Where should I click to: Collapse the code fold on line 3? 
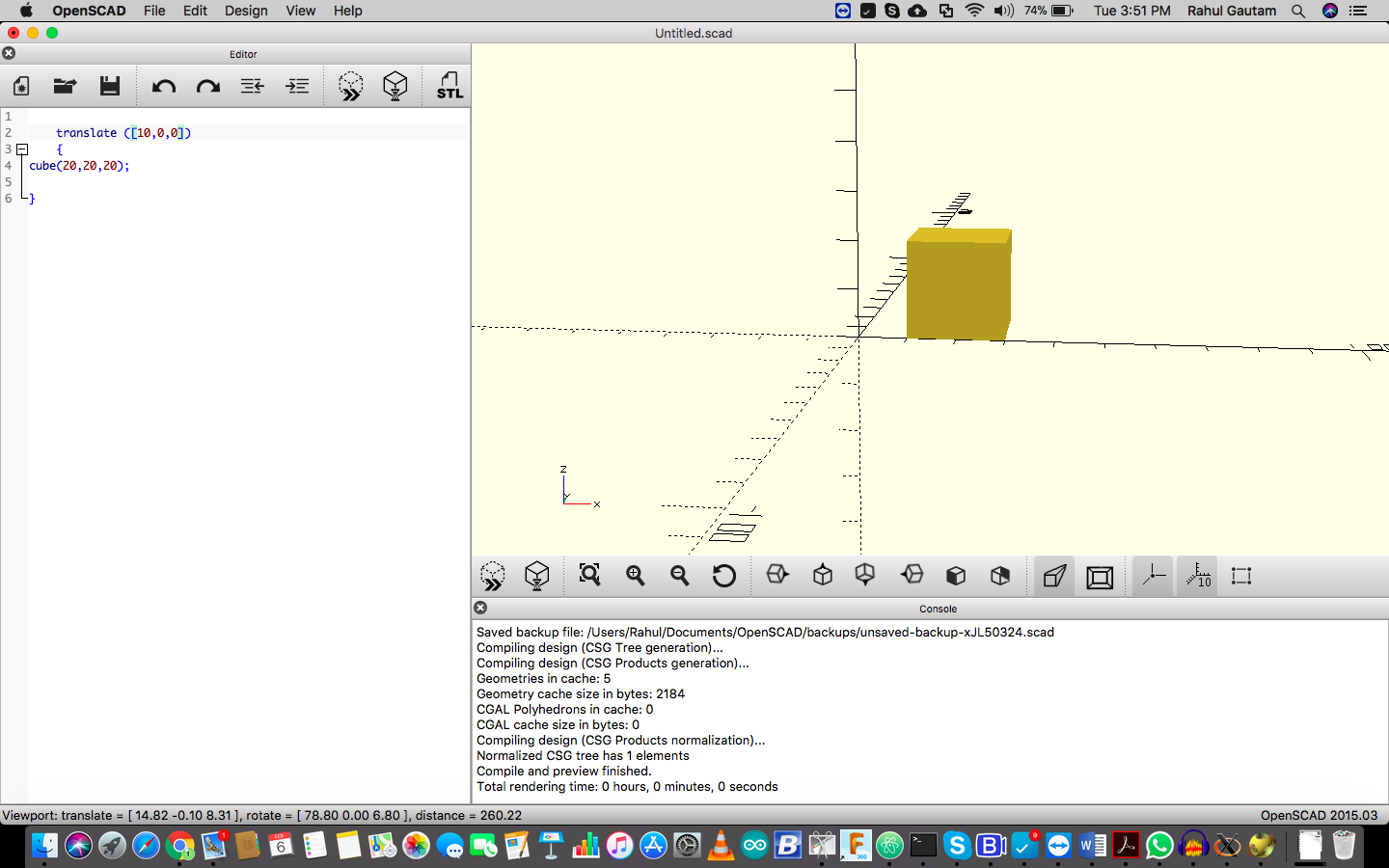(x=22, y=149)
